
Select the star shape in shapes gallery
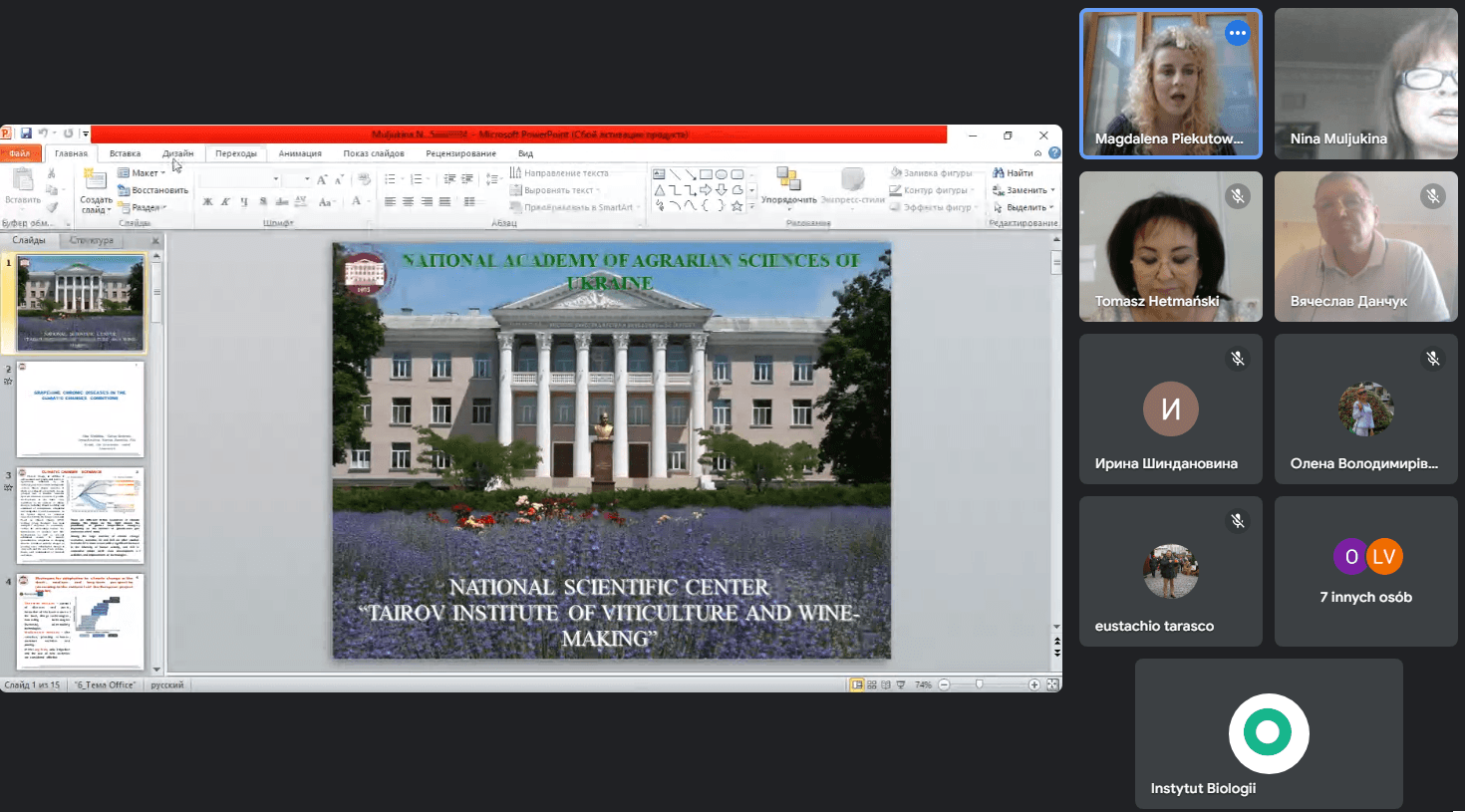tap(736, 206)
